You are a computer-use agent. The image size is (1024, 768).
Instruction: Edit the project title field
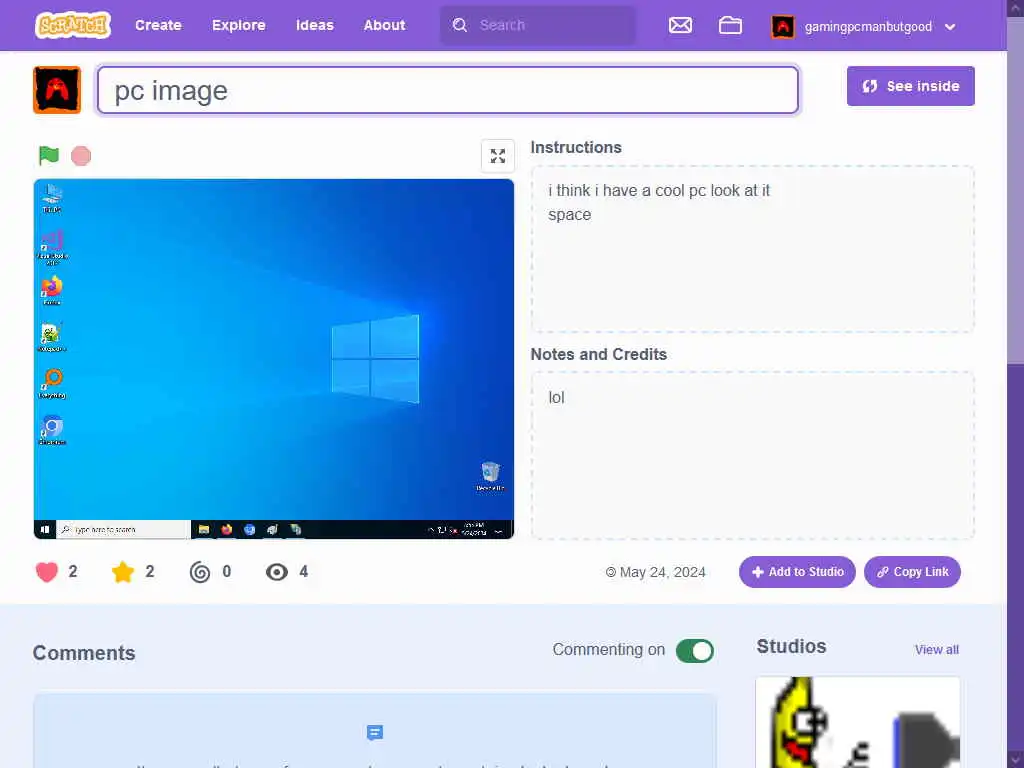click(448, 89)
